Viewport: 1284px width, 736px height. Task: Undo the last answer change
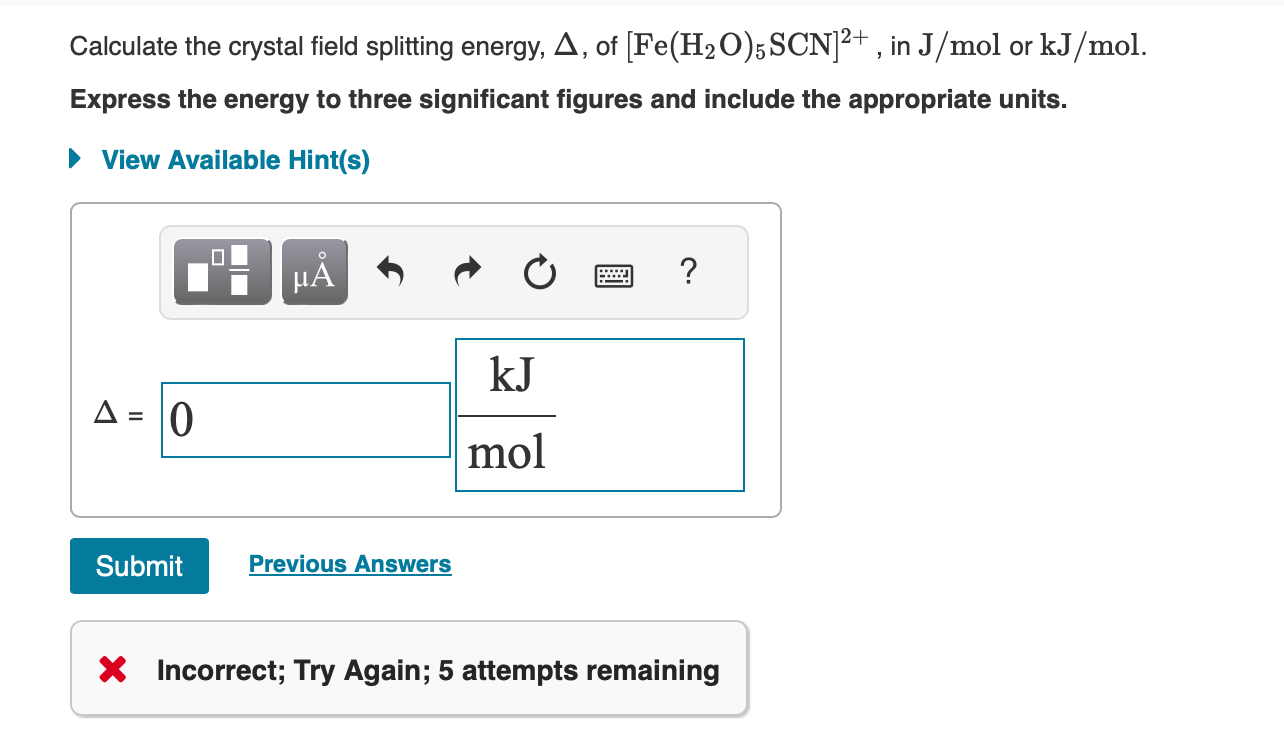[390, 270]
